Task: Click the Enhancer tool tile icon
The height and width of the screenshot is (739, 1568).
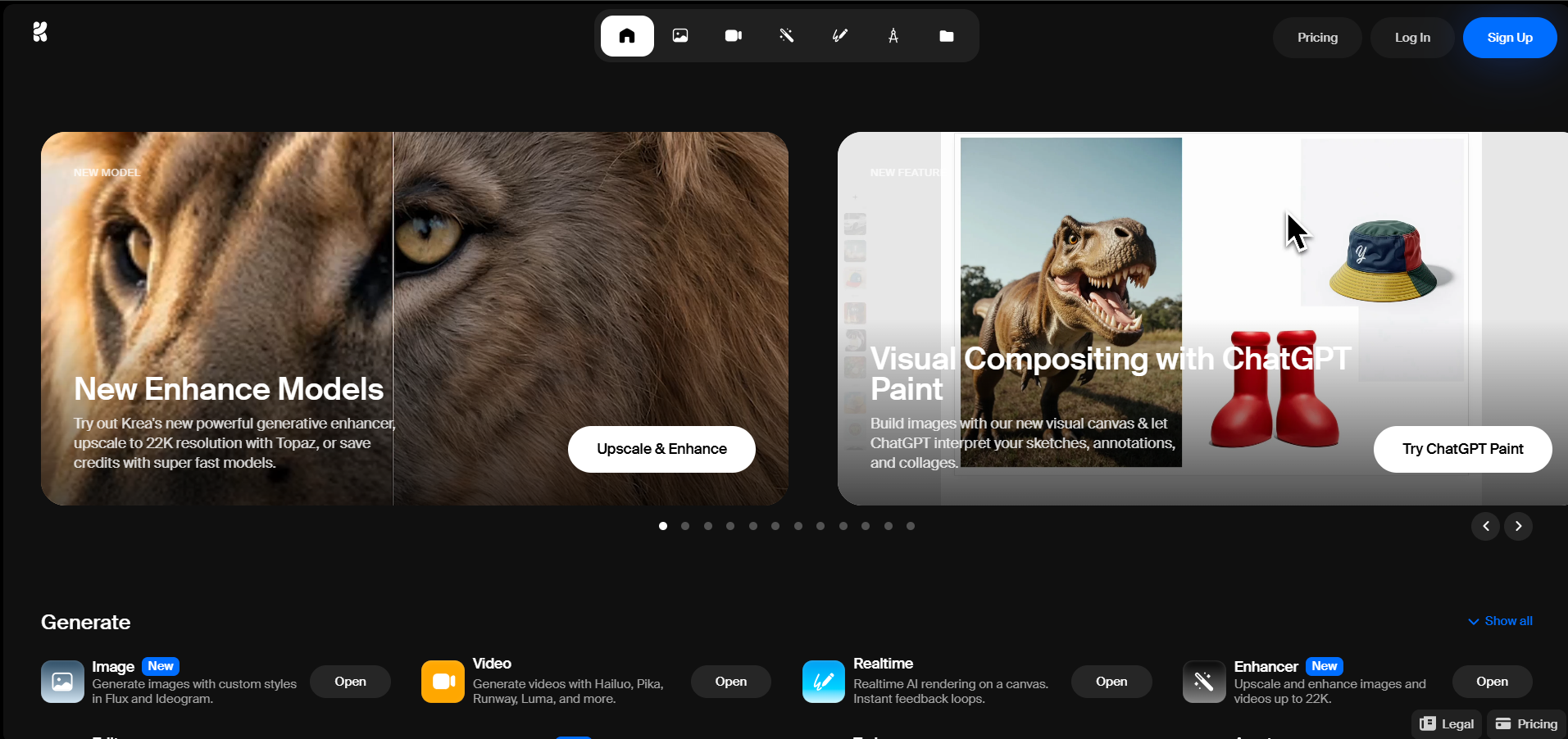Action: (x=1204, y=682)
